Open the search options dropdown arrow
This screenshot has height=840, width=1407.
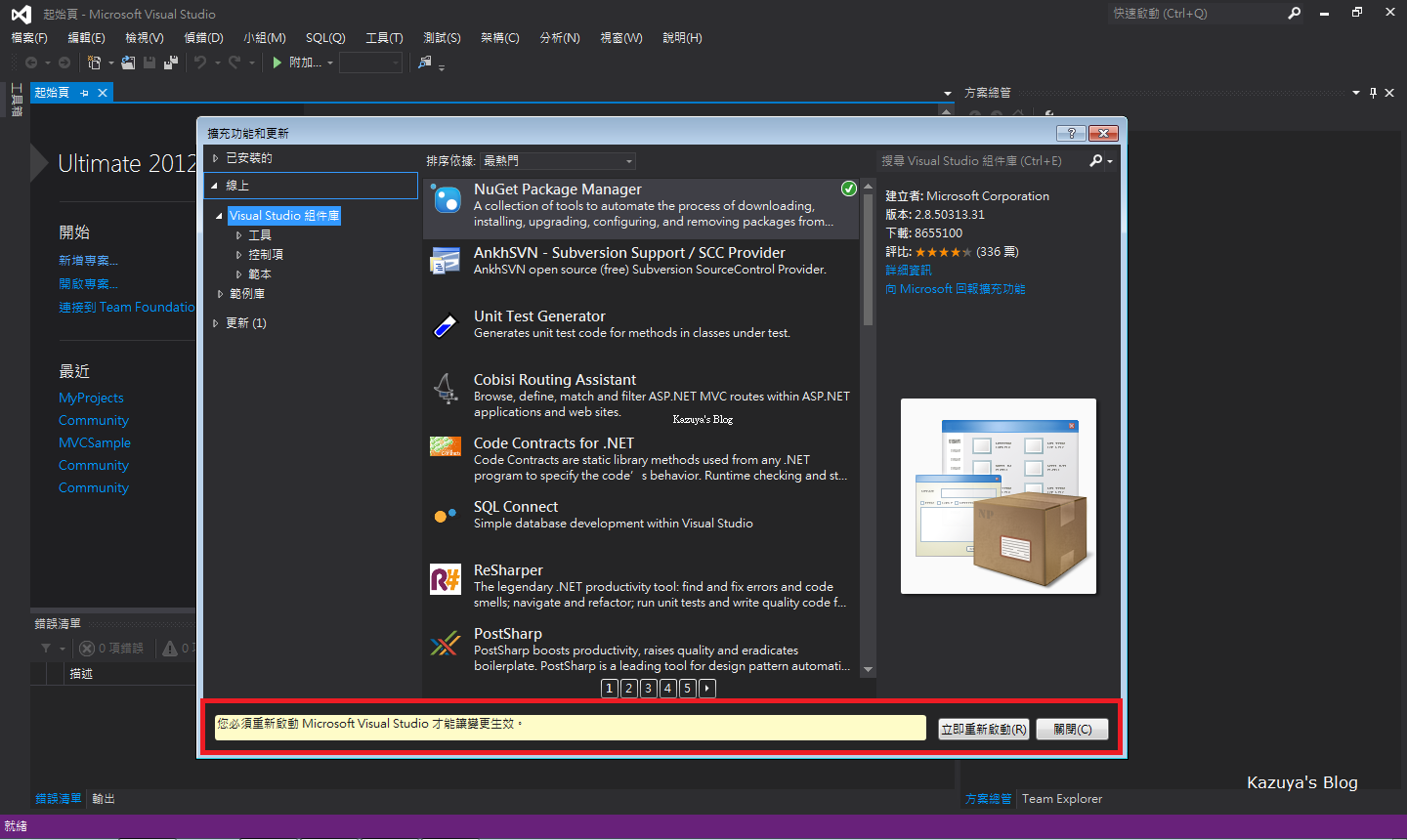click(1110, 162)
